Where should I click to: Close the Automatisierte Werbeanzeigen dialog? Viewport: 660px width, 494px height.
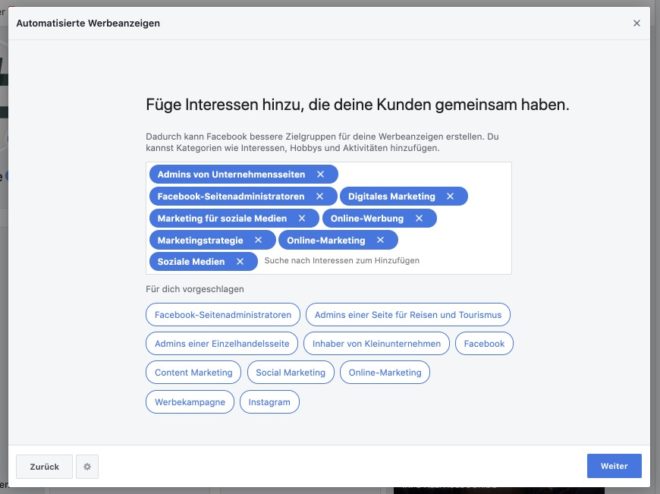point(636,23)
